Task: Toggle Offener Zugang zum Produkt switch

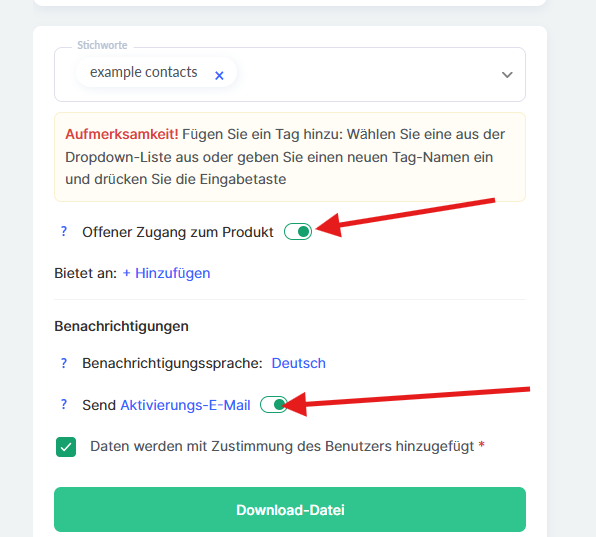Action: (298, 231)
